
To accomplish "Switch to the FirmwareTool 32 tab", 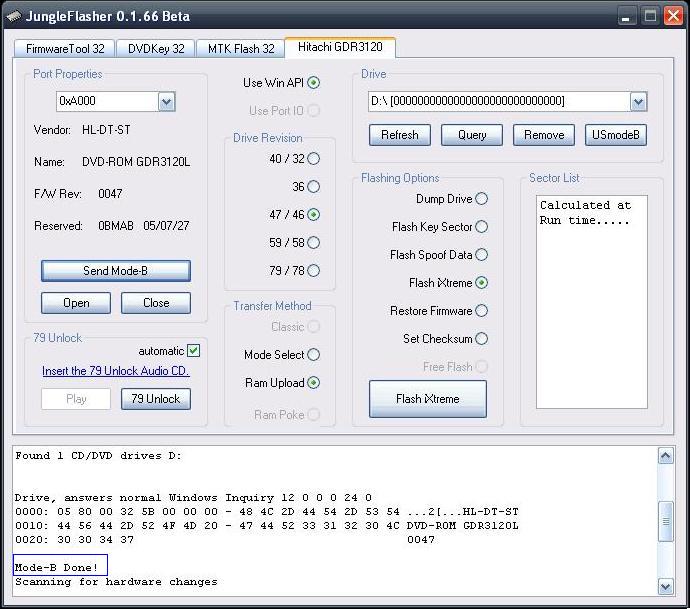I will [65, 48].
